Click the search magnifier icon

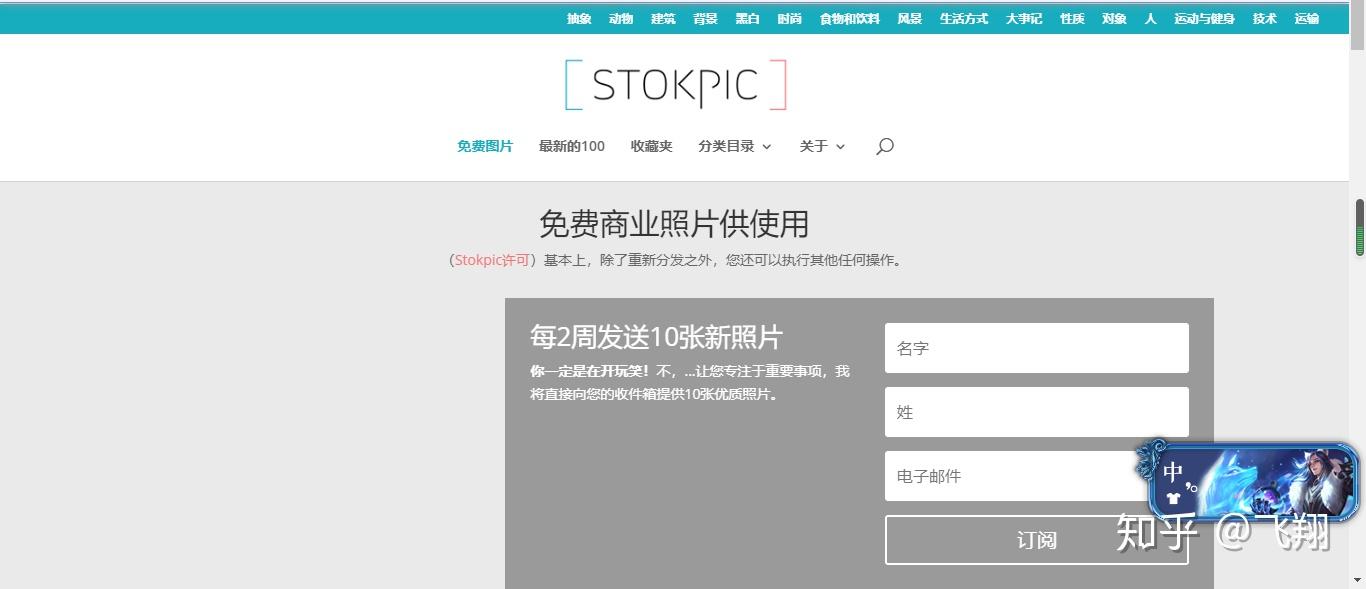pos(884,146)
